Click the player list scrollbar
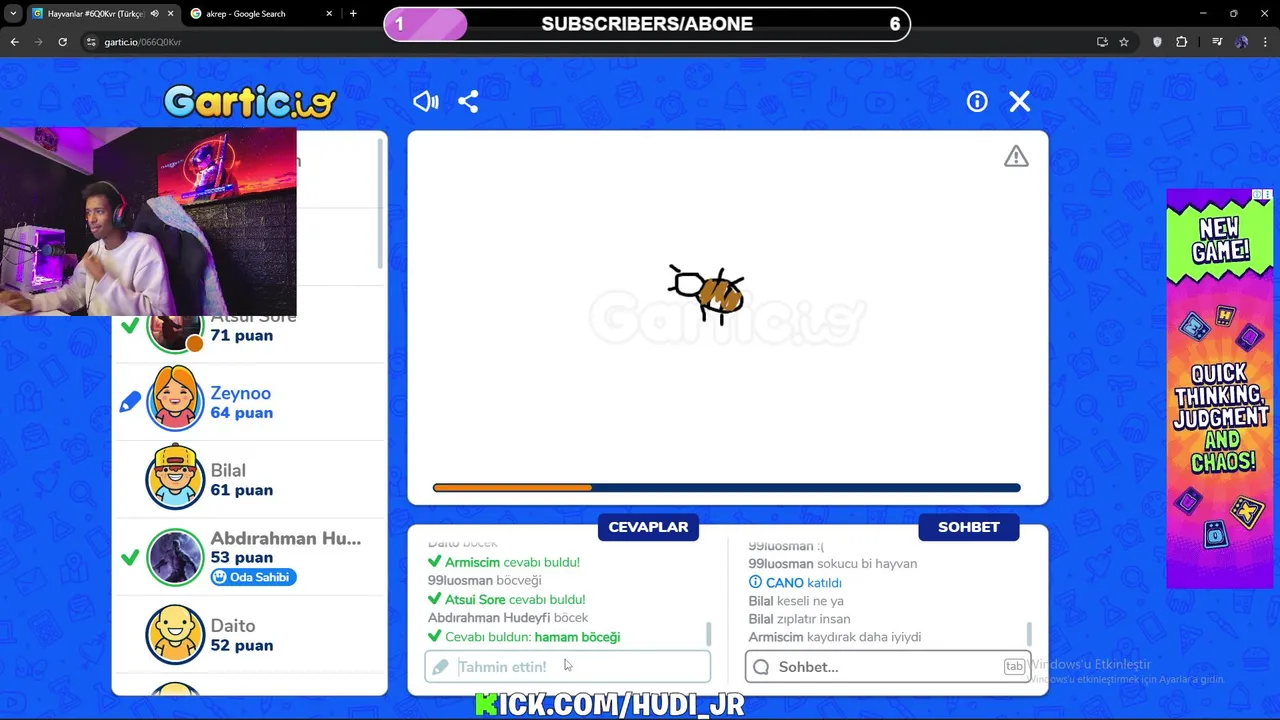1280x720 pixels. click(381, 205)
